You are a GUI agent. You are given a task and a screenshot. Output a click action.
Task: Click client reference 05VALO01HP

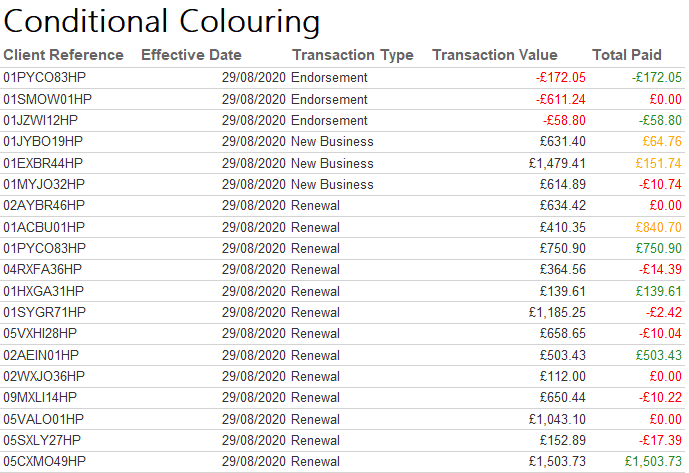[x=44, y=419]
